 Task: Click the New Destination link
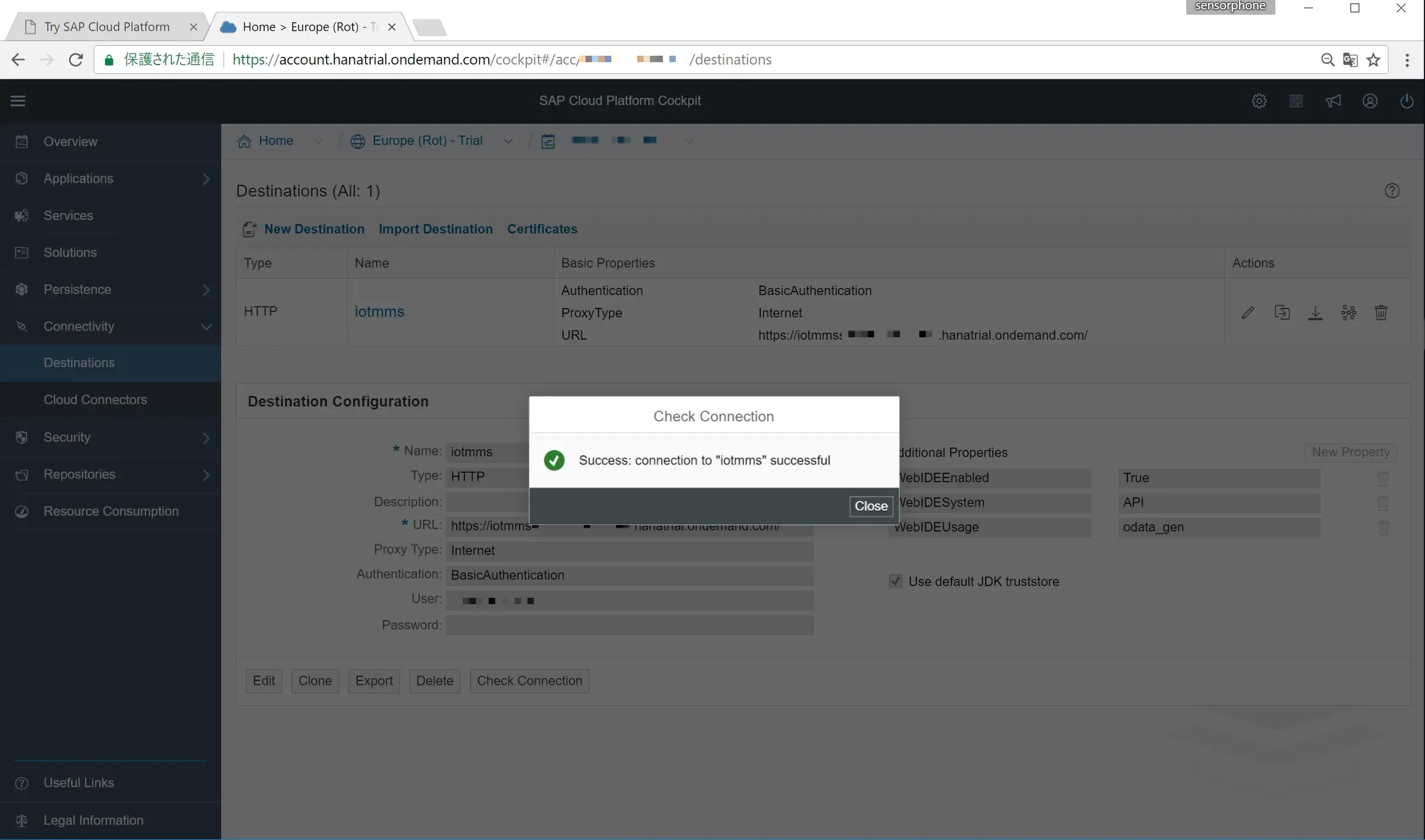314,229
